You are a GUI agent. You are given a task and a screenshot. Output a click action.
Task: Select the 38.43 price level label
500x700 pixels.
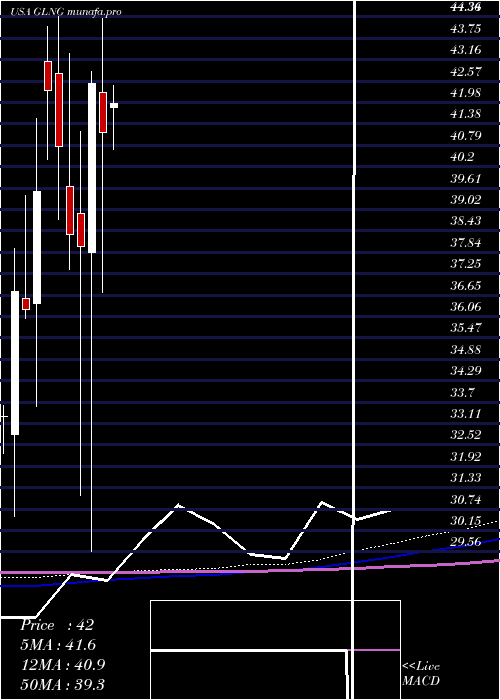point(466,221)
